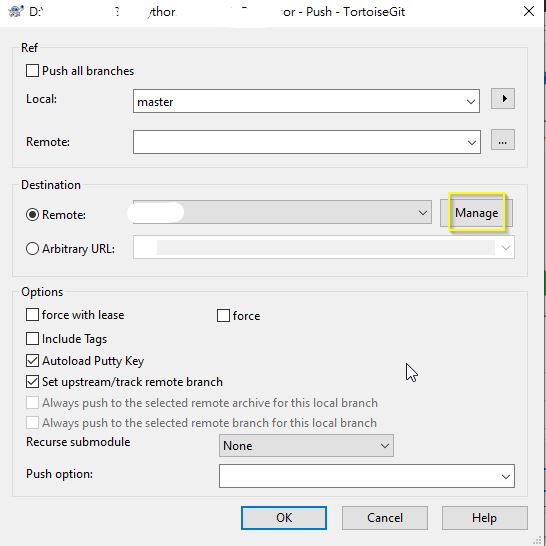This screenshot has height=546, width=546.
Task: Click the arrow button beside Local branch
Action: coord(502,99)
